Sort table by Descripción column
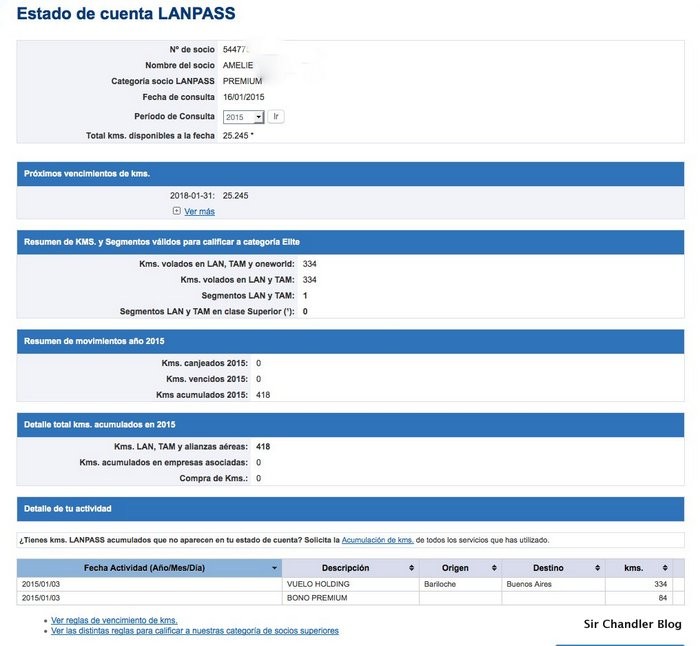 (x=350, y=568)
